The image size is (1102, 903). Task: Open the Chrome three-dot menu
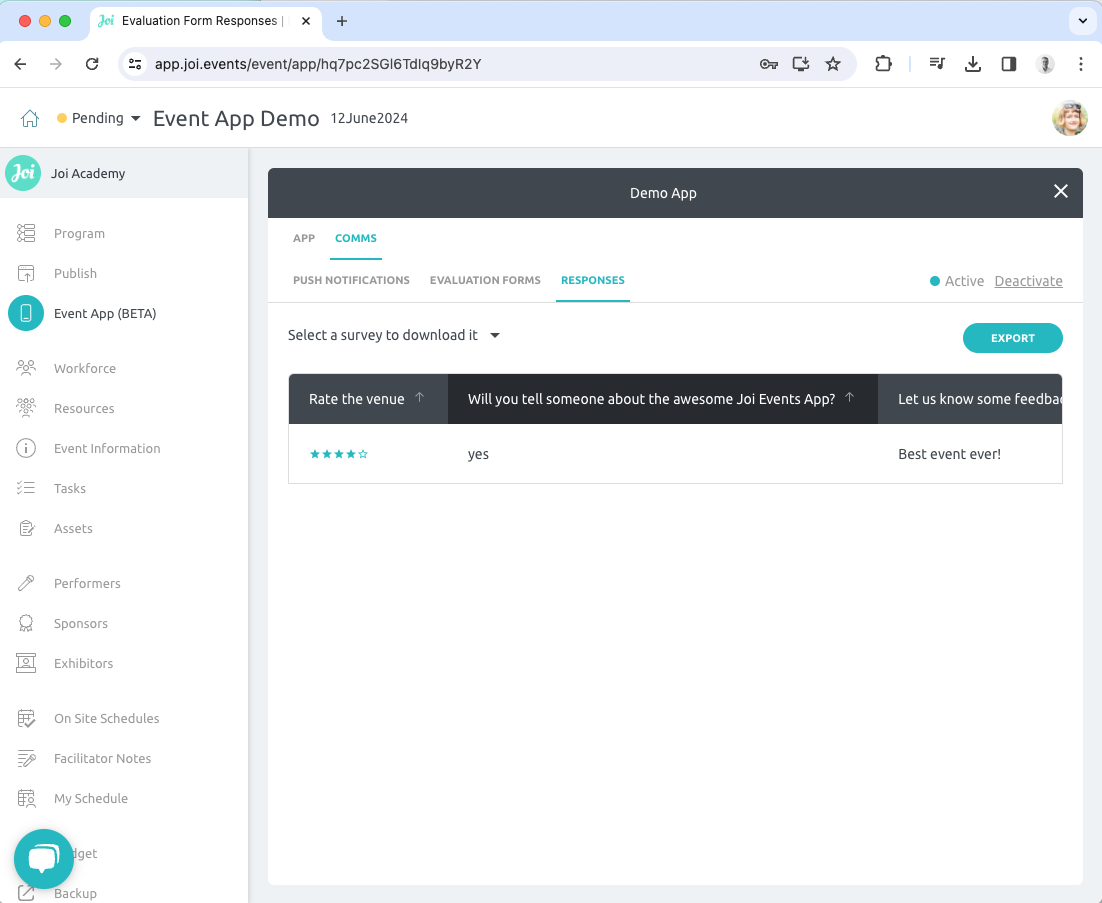coord(1081,64)
